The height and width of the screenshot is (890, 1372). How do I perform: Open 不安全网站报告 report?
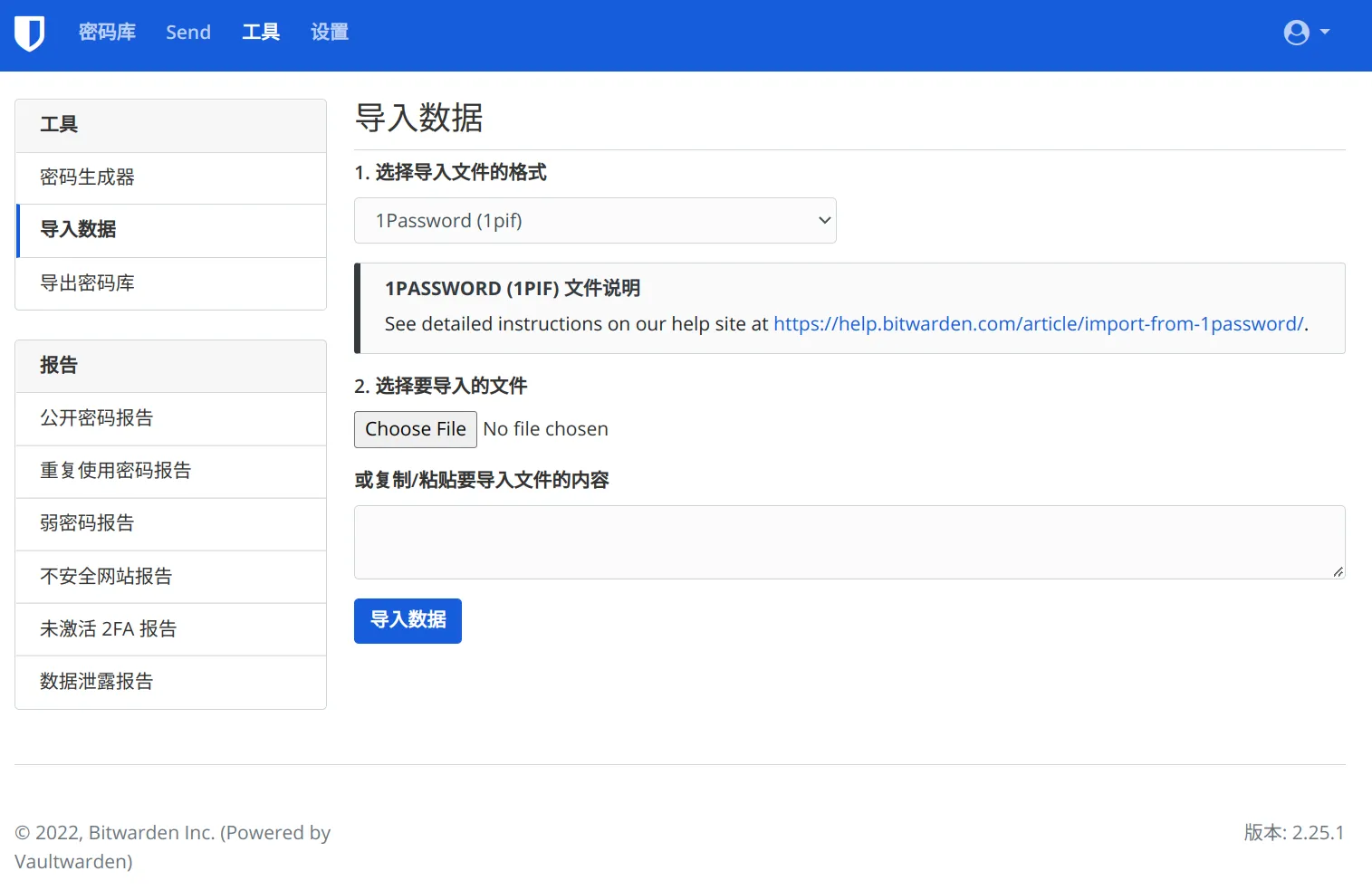tap(171, 577)
